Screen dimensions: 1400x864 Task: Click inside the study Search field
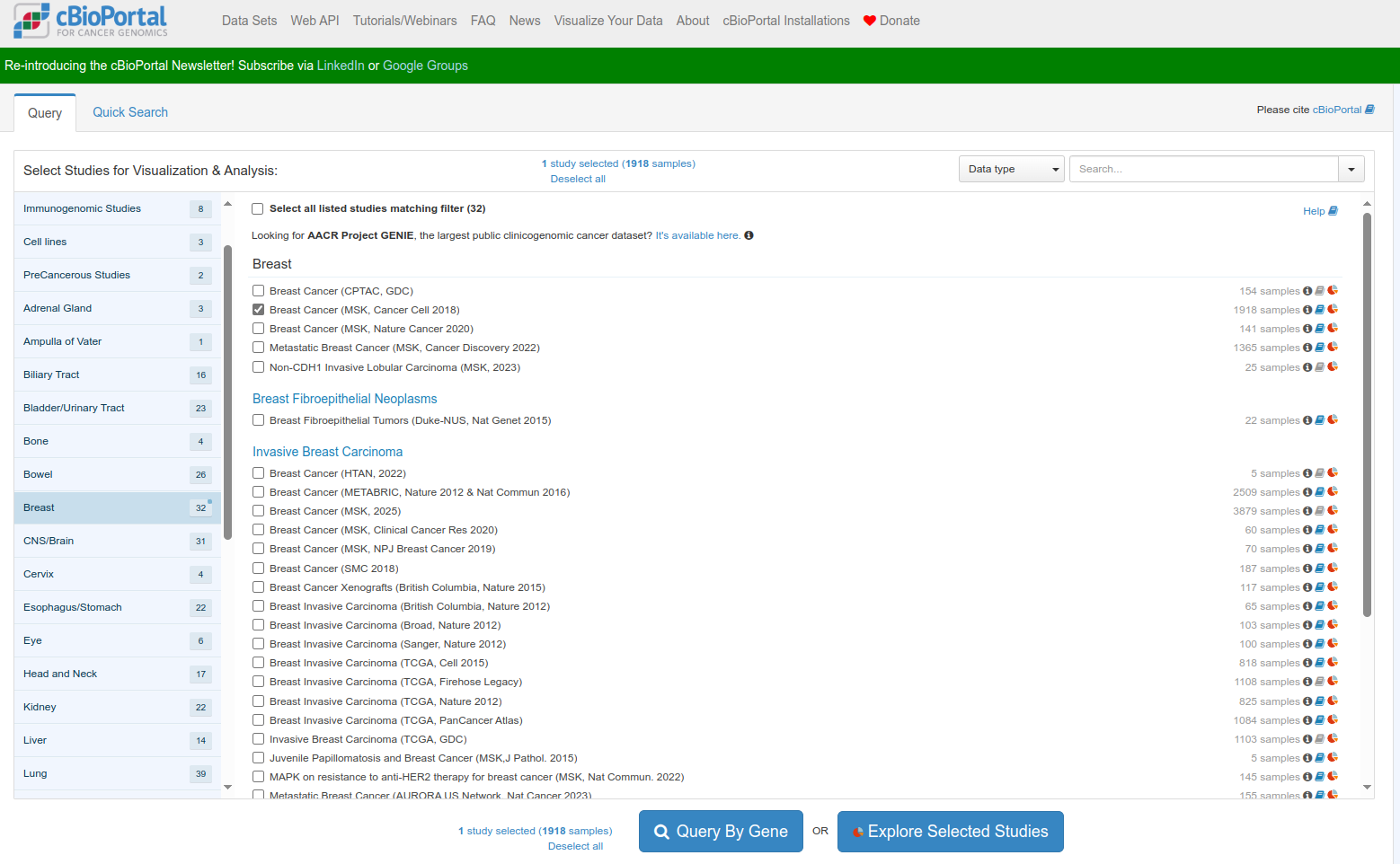[x=1204, y=169]
